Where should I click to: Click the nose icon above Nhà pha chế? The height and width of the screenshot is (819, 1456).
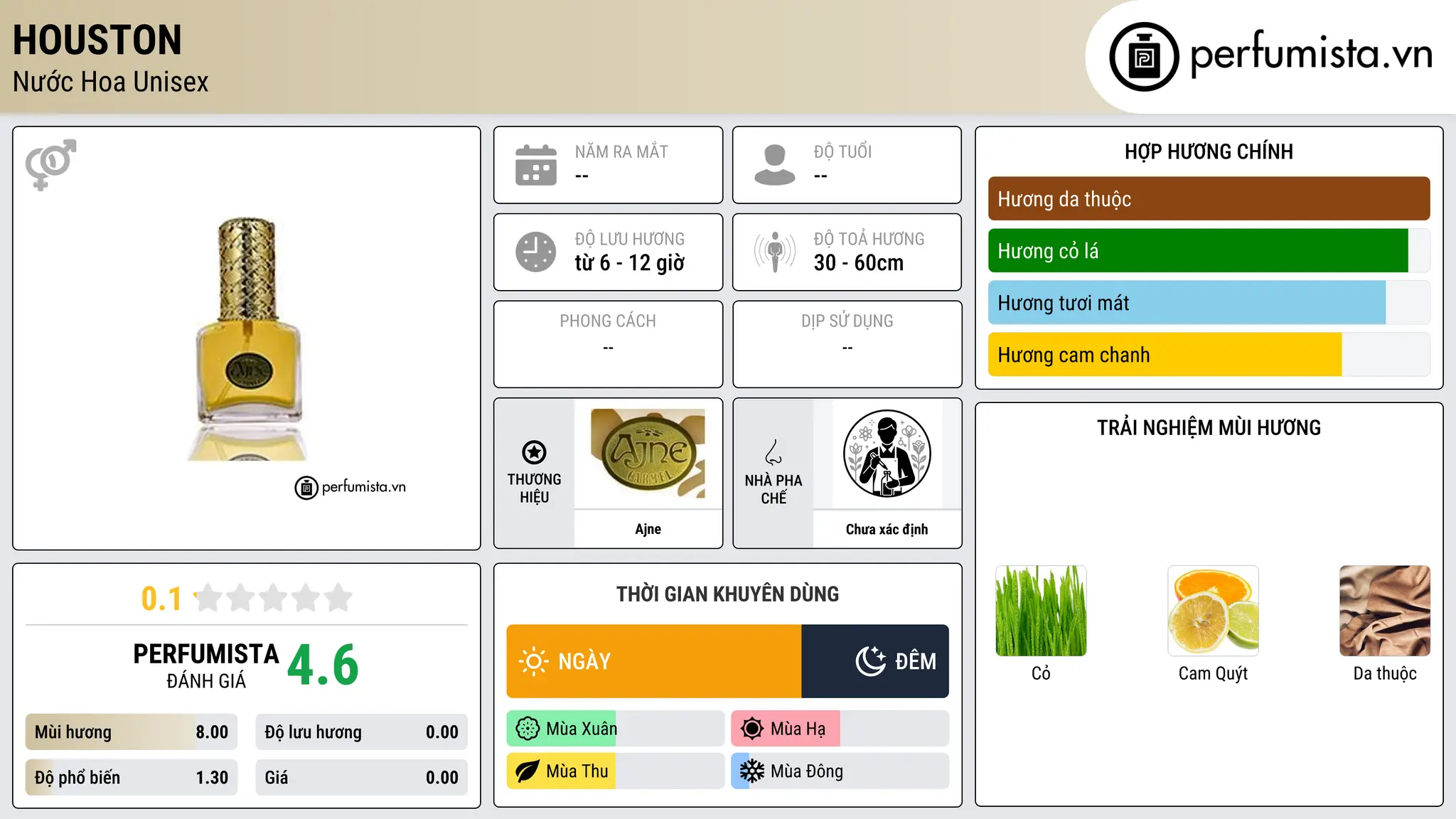pos(773,452)
